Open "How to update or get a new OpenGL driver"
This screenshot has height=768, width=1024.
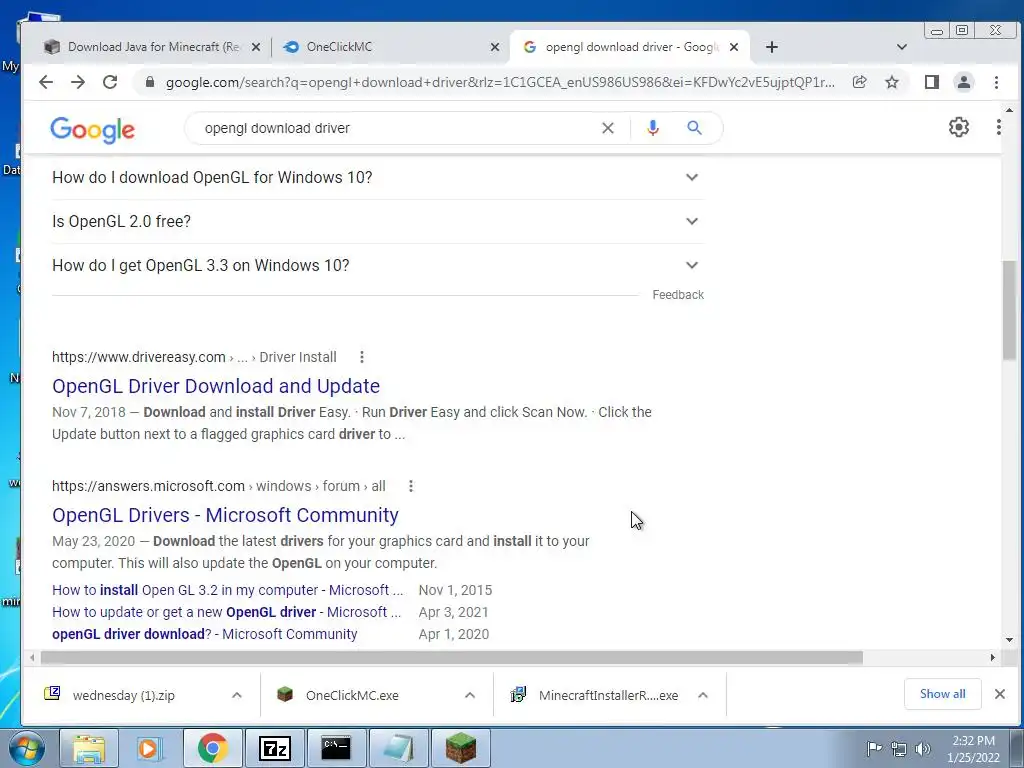pos(227,613)
